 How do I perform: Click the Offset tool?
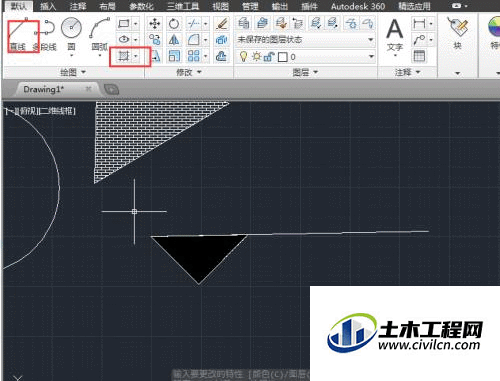221,56
